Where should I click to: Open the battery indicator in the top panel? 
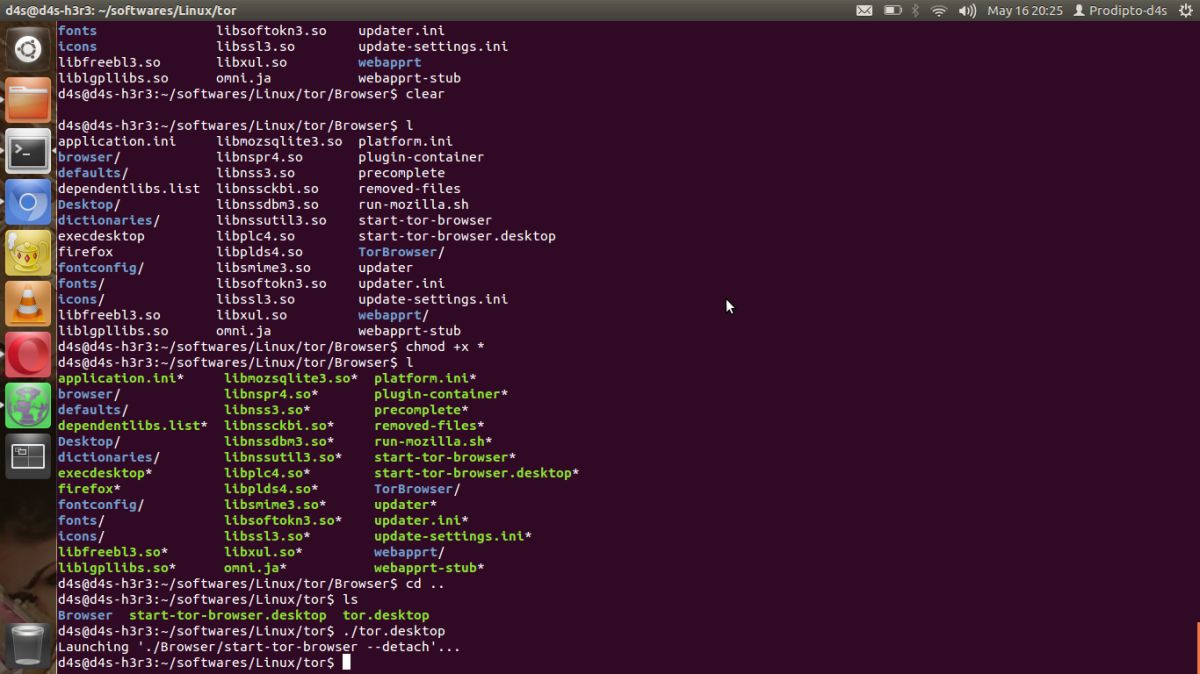tap(893, 10)
